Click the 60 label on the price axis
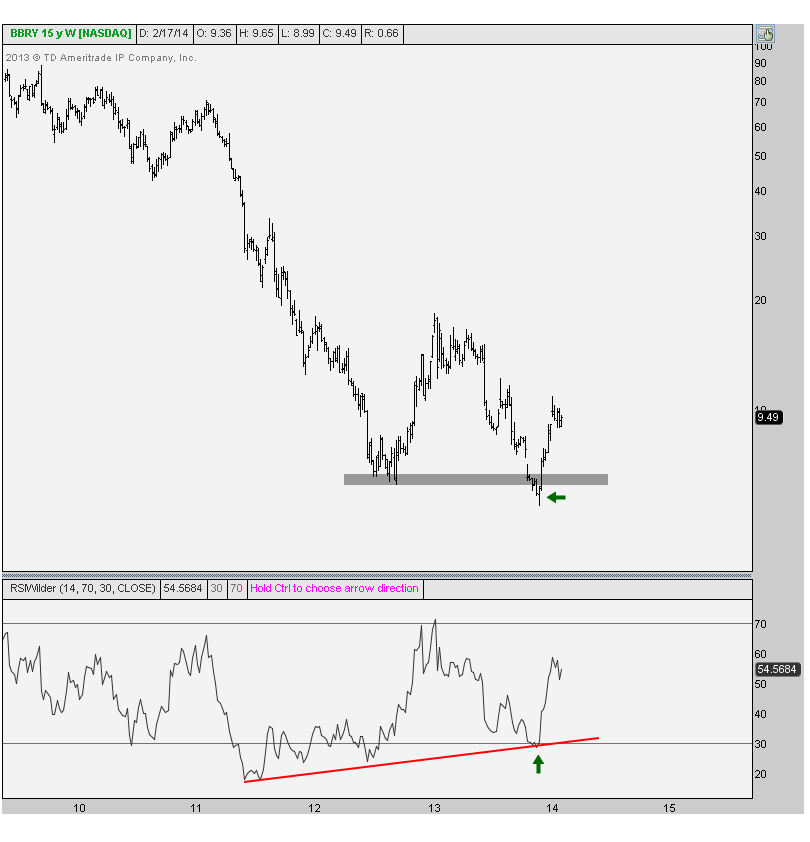 click(761, 127)
